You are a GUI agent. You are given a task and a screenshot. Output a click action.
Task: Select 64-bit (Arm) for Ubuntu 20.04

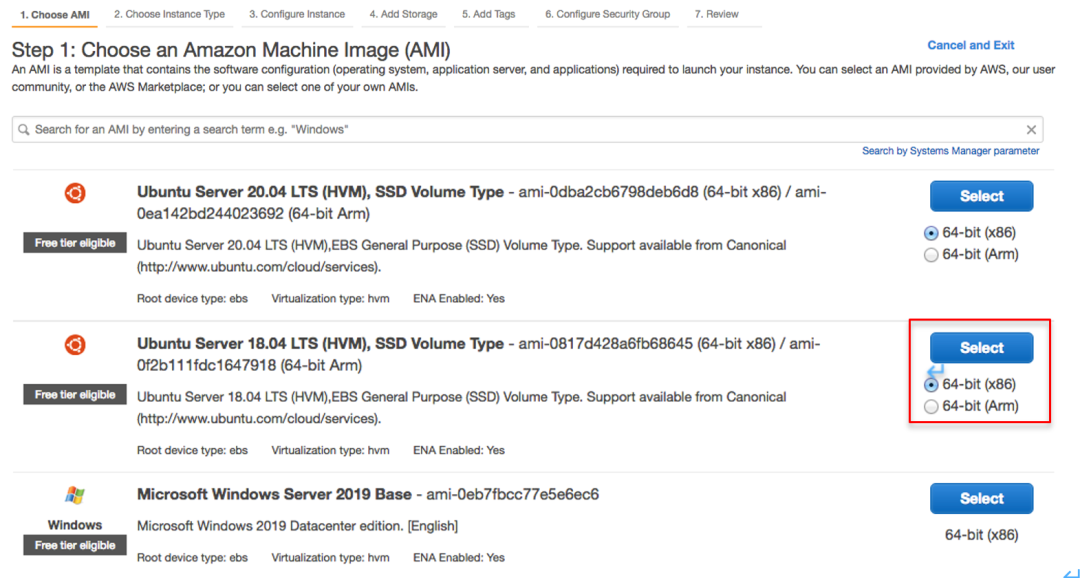click(931, 255)
